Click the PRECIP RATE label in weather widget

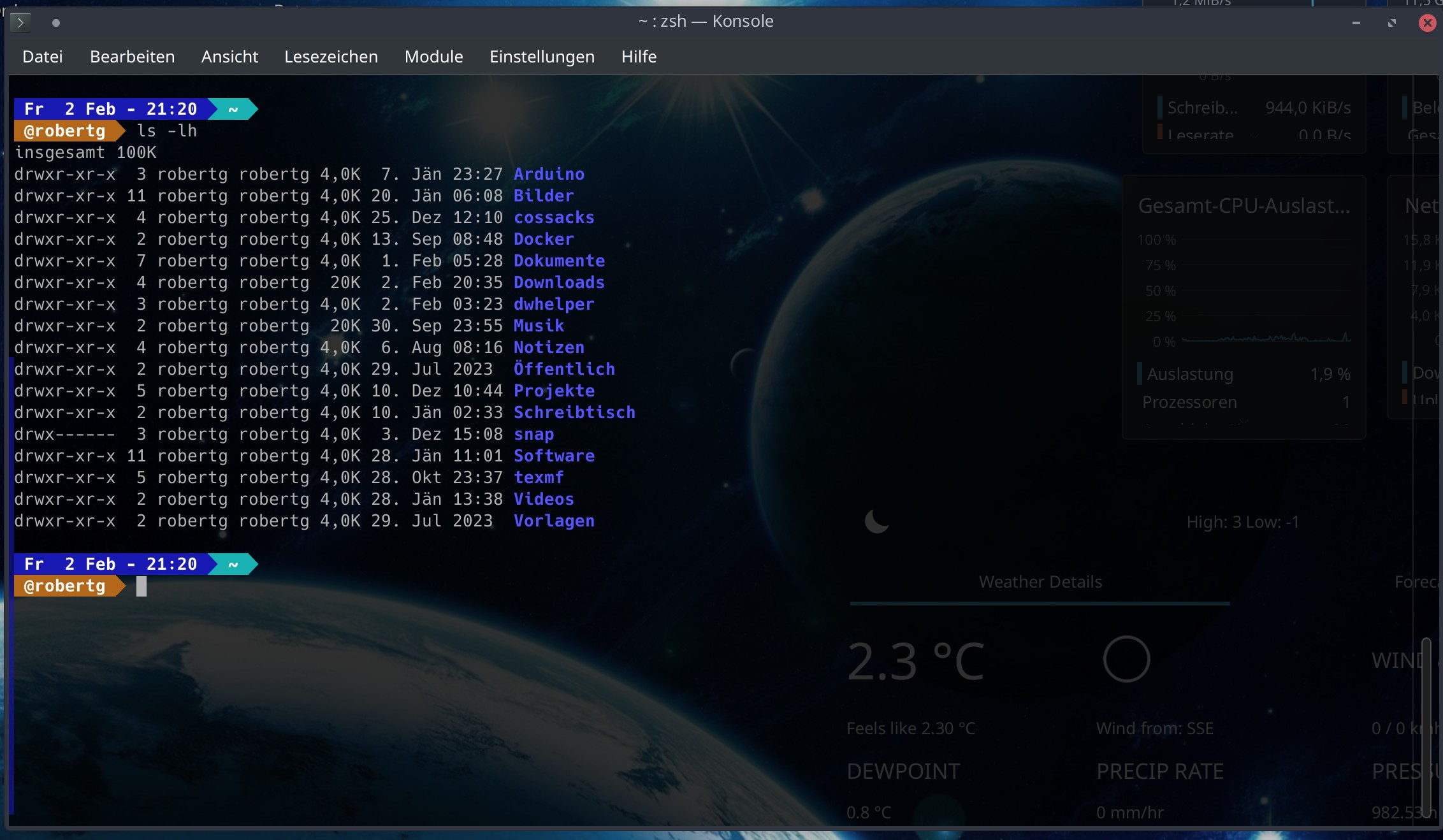pos(1160,772)
